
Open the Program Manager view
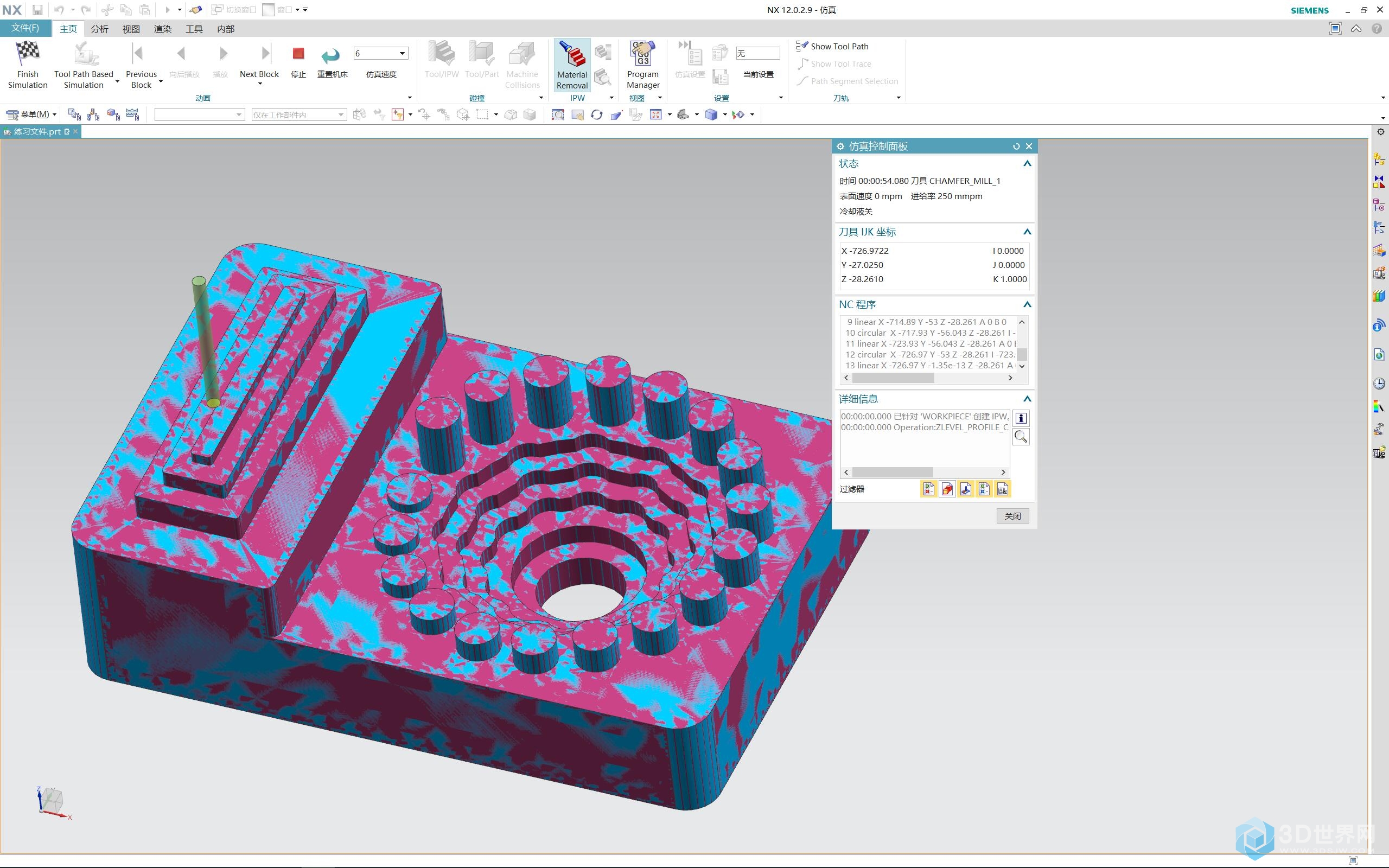coord(643,65)
